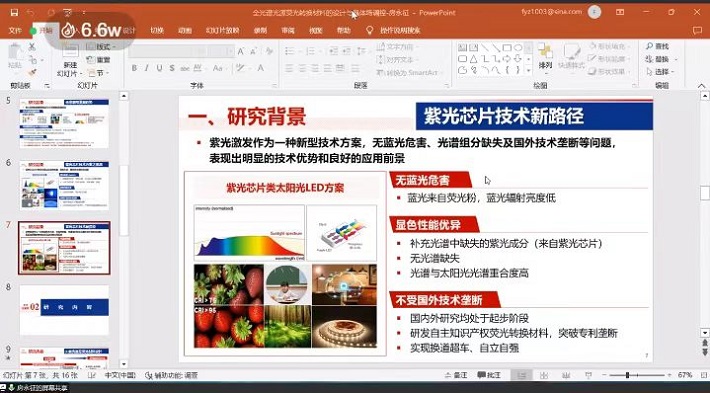Select slide 6 thumbnail
Screen dimensions: 710x393
(x=64, y=185)
